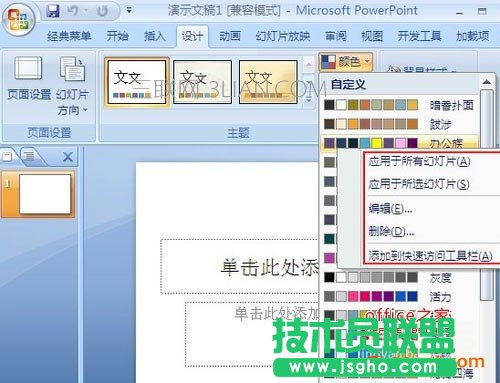Minimize the PowerPoint window

click(459, 12)
